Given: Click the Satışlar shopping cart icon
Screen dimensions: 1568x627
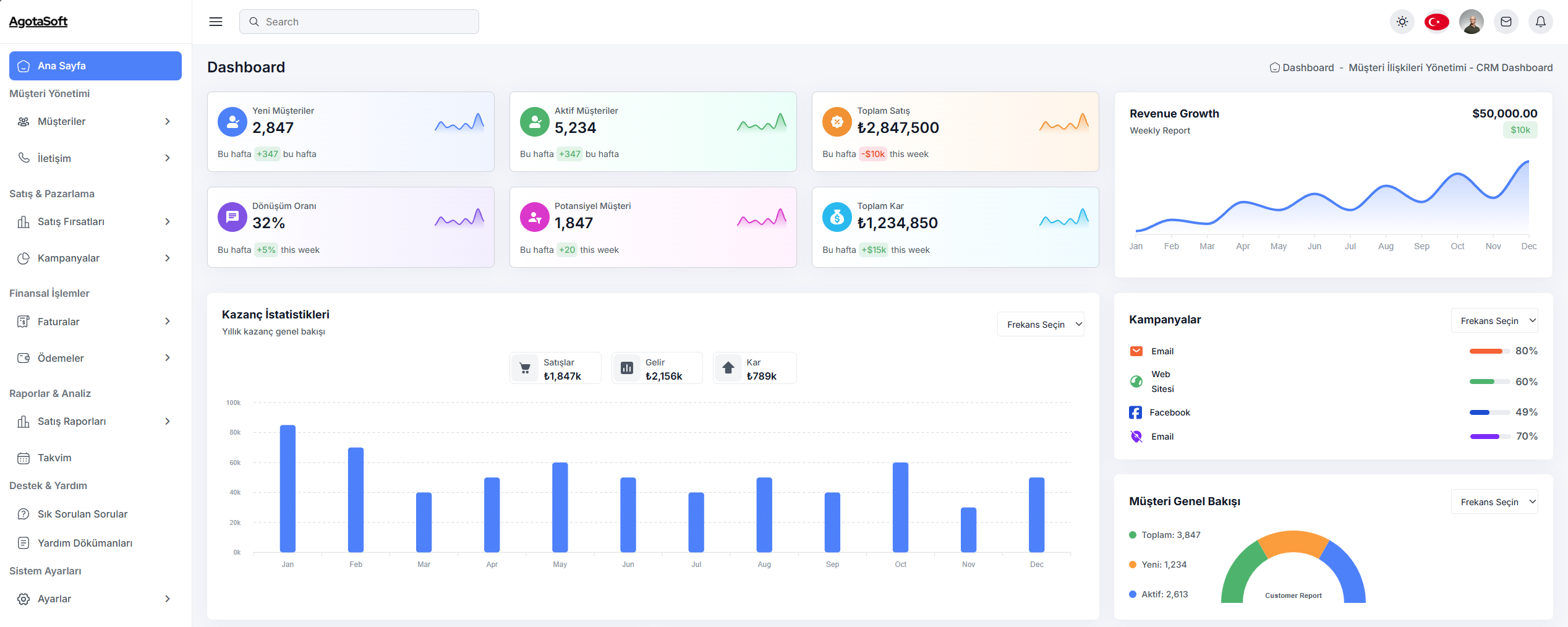Looking at the screenshot, I should pos(525,369).
